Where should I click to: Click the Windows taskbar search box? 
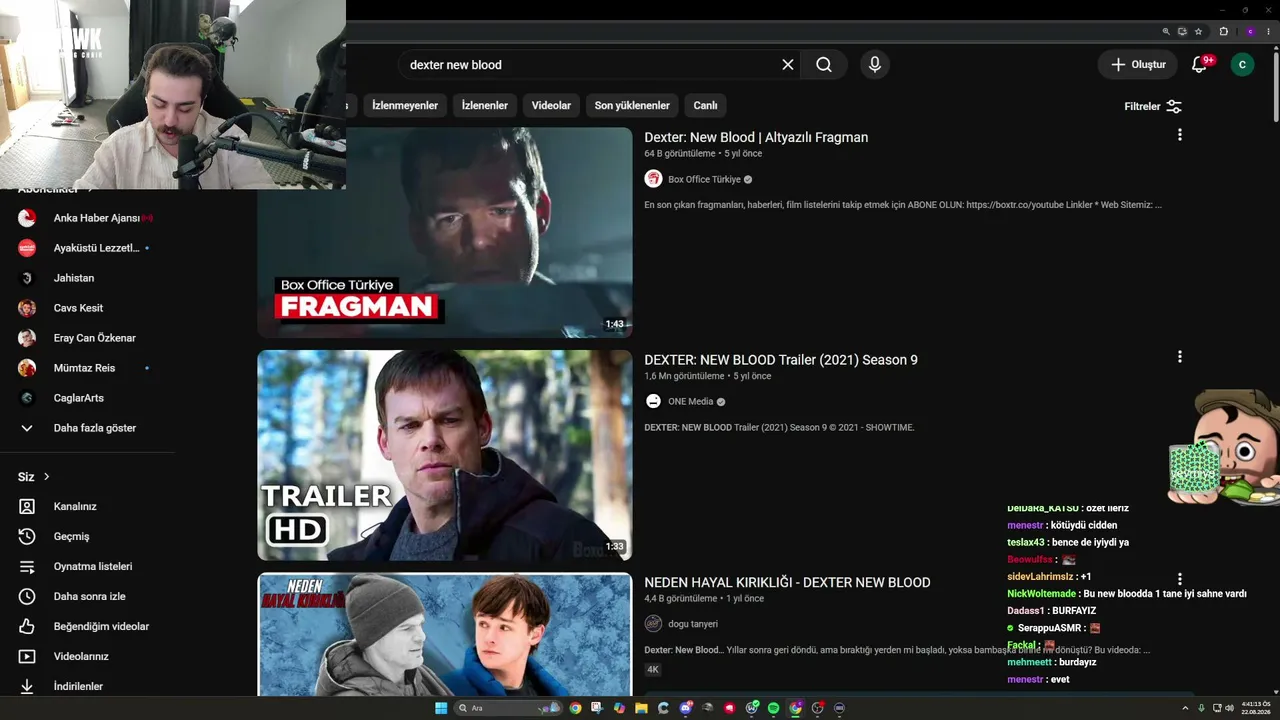coord(508,708)
